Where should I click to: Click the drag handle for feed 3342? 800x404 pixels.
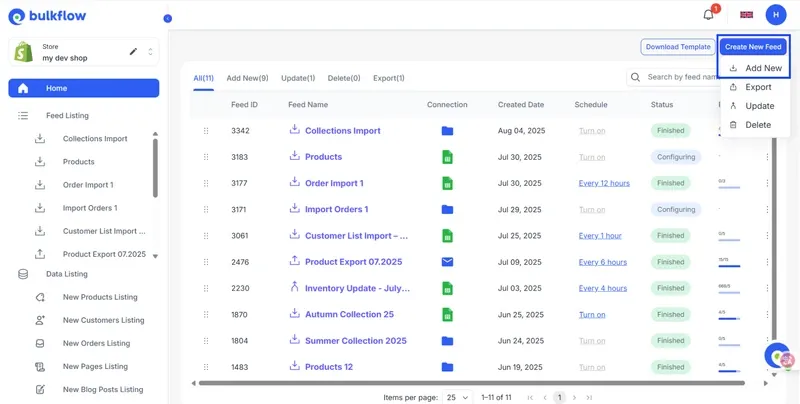(x=206, y=131)
